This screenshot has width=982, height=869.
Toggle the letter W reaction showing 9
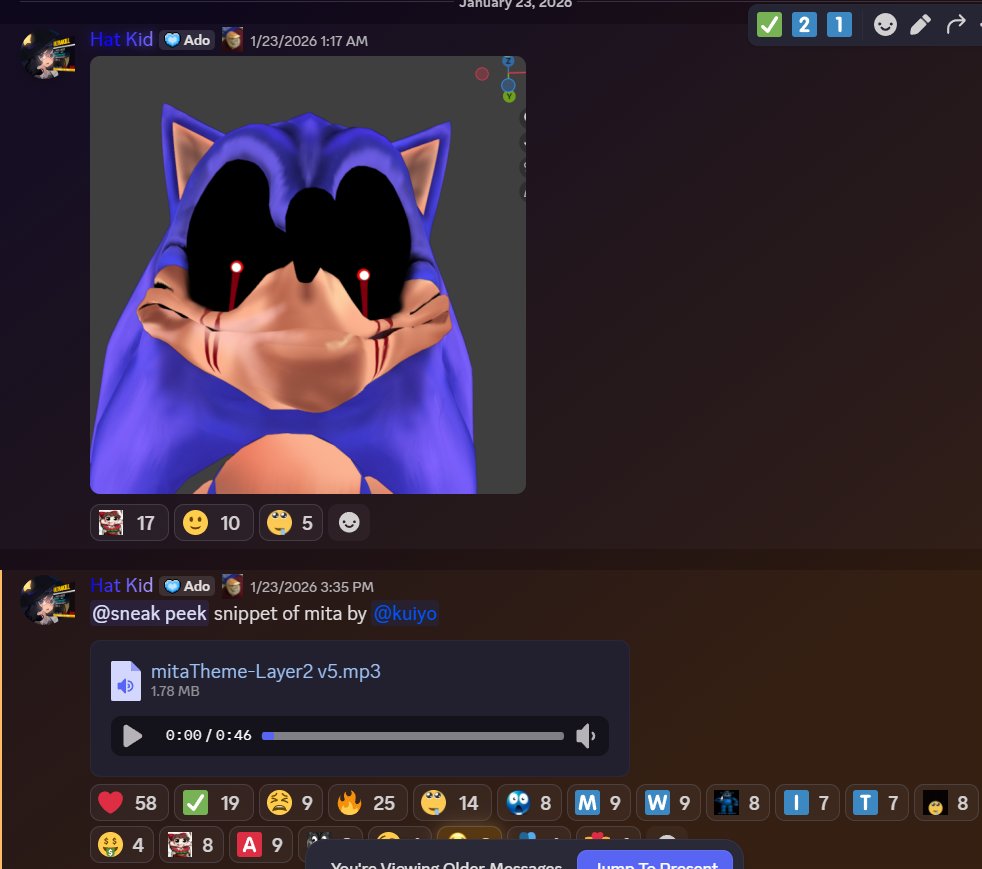coord(668,803)
